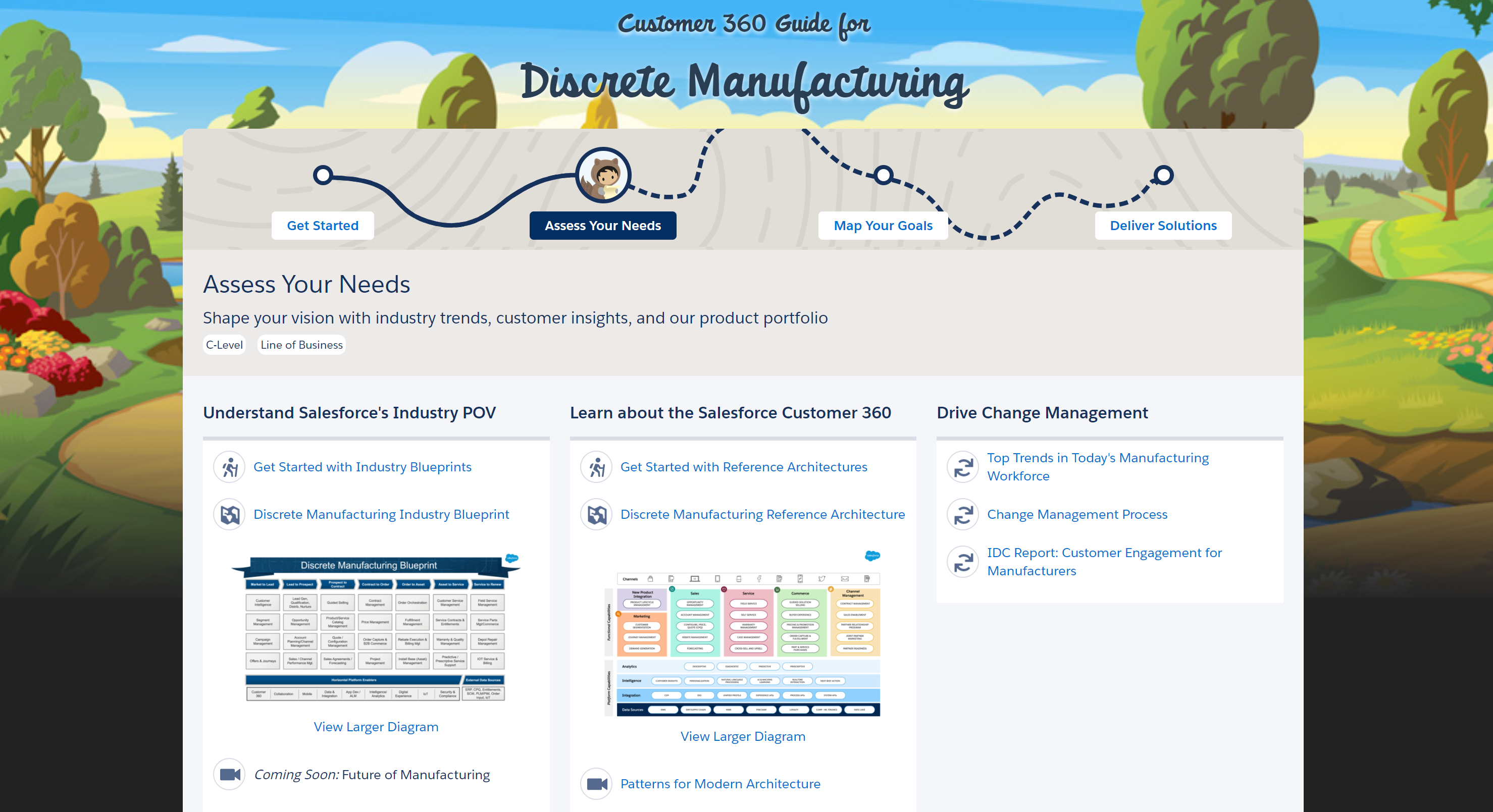This screenshot has height=812, width=1493.
Task: Click the video camera icon beside Future of Manufacturing
Action: click(x=230, y=774)
